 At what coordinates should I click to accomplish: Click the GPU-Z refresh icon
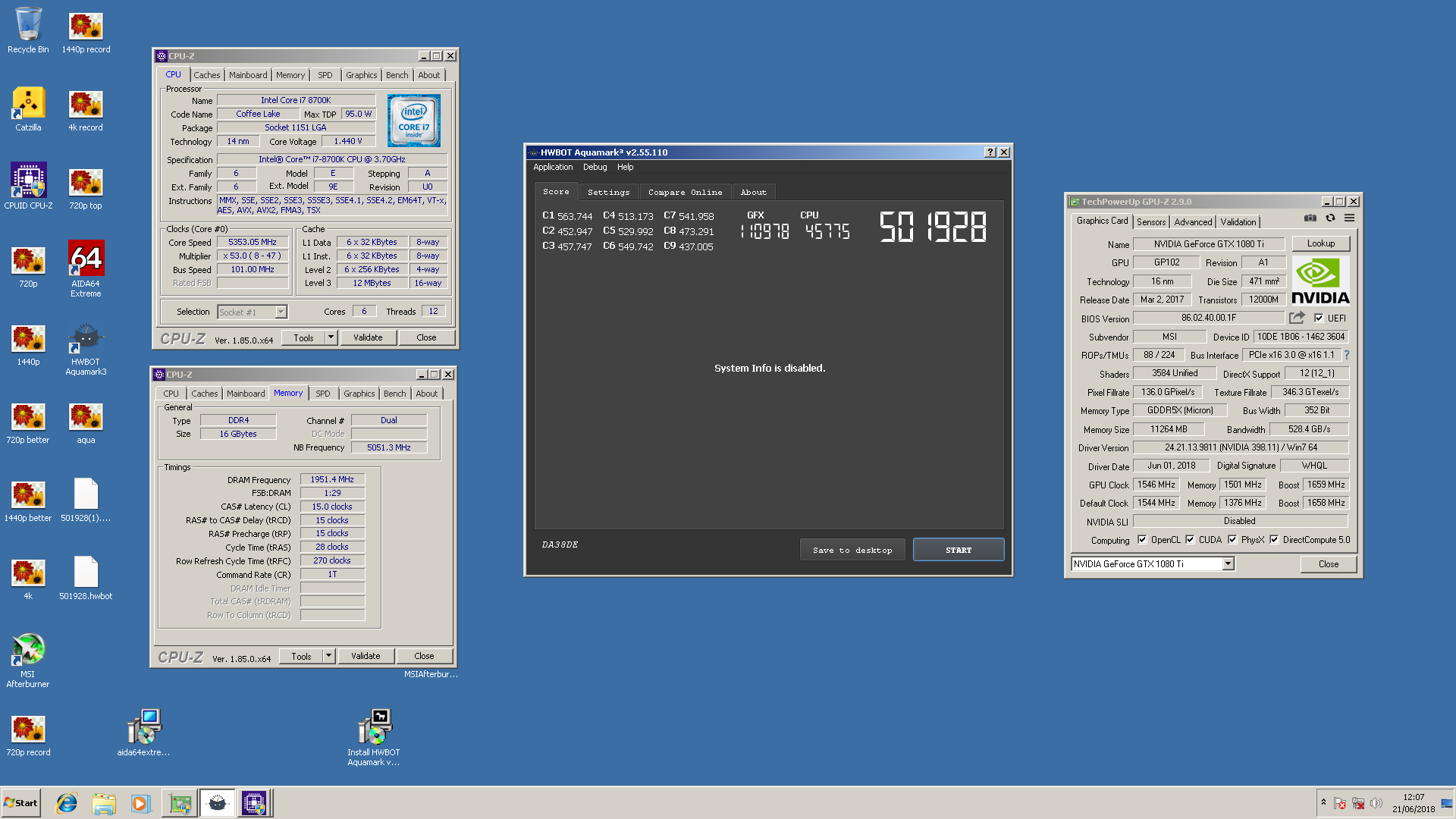point(1330,218)
